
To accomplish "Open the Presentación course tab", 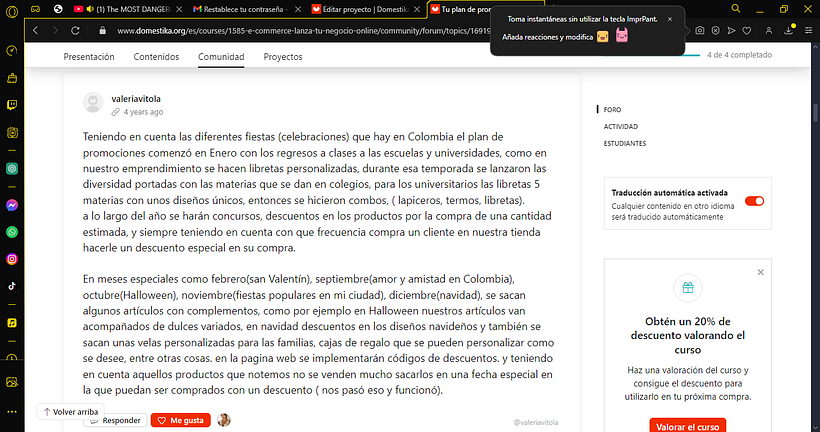I will pos(89,56).
